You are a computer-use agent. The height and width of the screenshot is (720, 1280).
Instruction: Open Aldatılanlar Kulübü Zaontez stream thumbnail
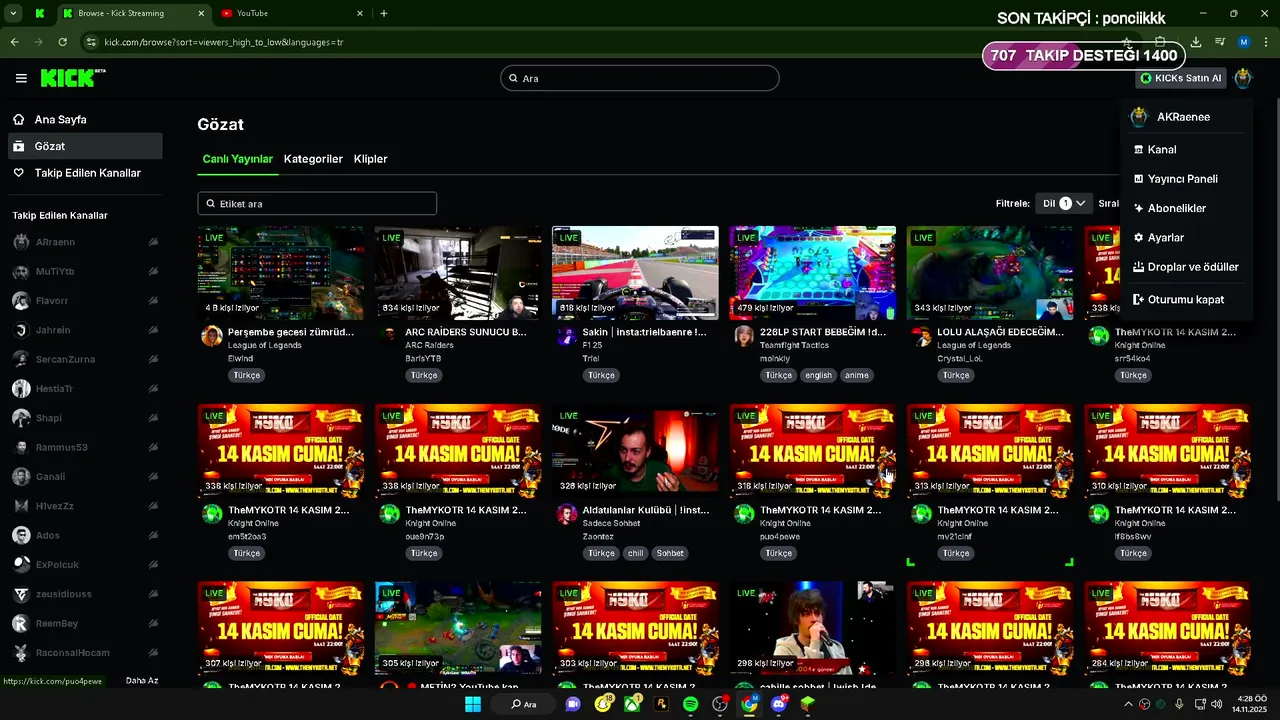[635, 451]
